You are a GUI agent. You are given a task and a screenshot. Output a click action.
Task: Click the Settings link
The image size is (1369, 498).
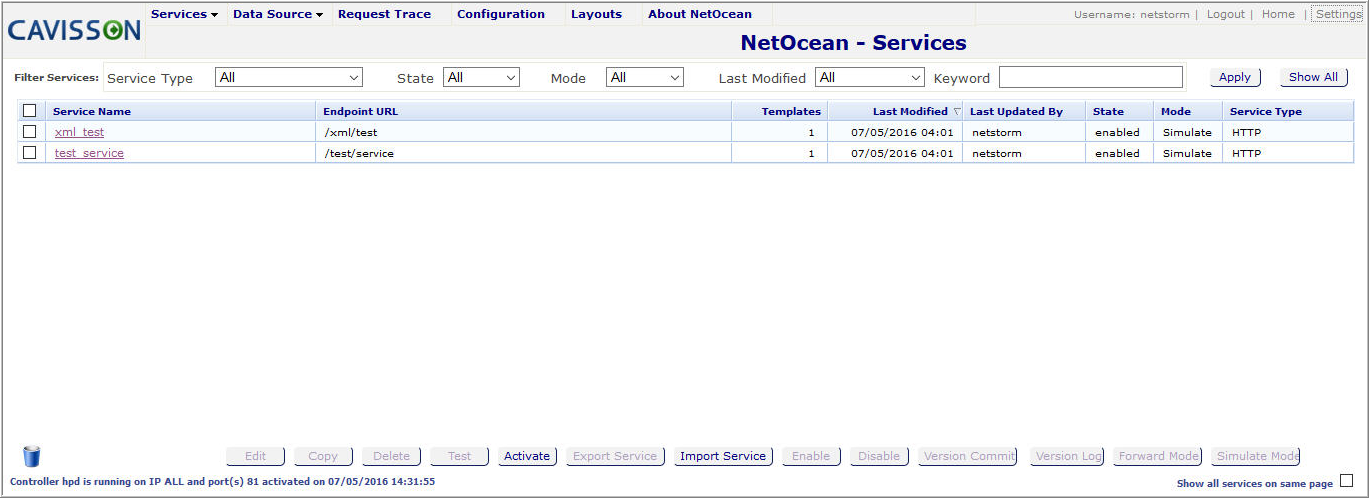(x=1338, y=14)
